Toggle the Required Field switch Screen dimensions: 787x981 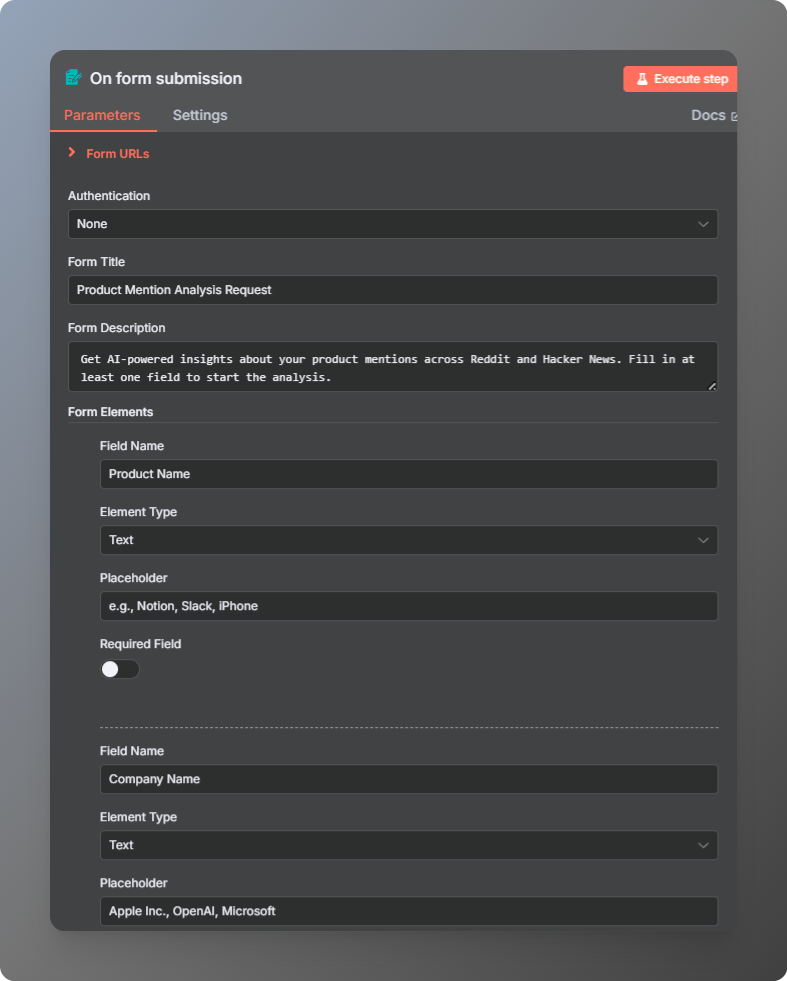pos(119,669)
